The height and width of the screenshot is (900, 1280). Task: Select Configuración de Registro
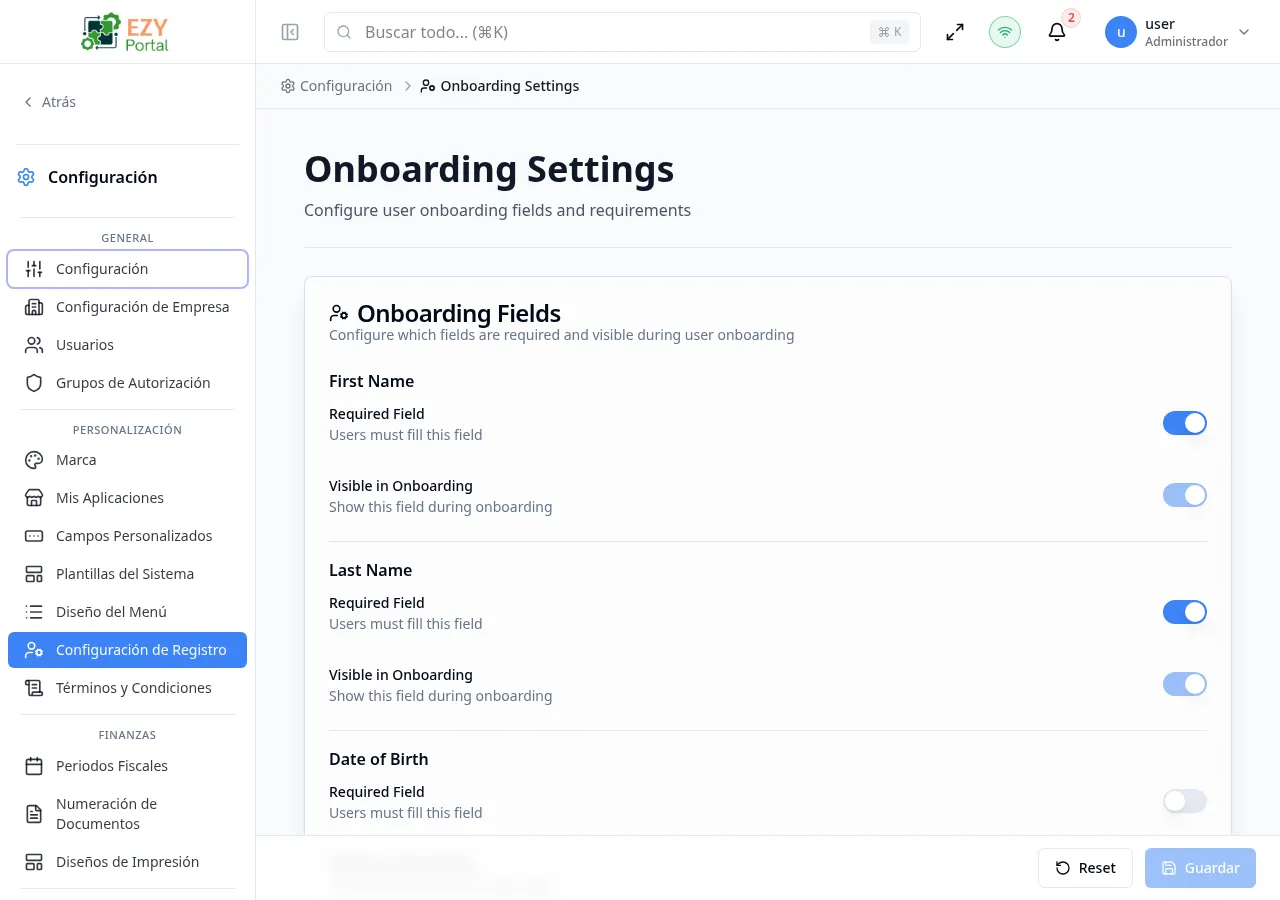click(127, 650)
